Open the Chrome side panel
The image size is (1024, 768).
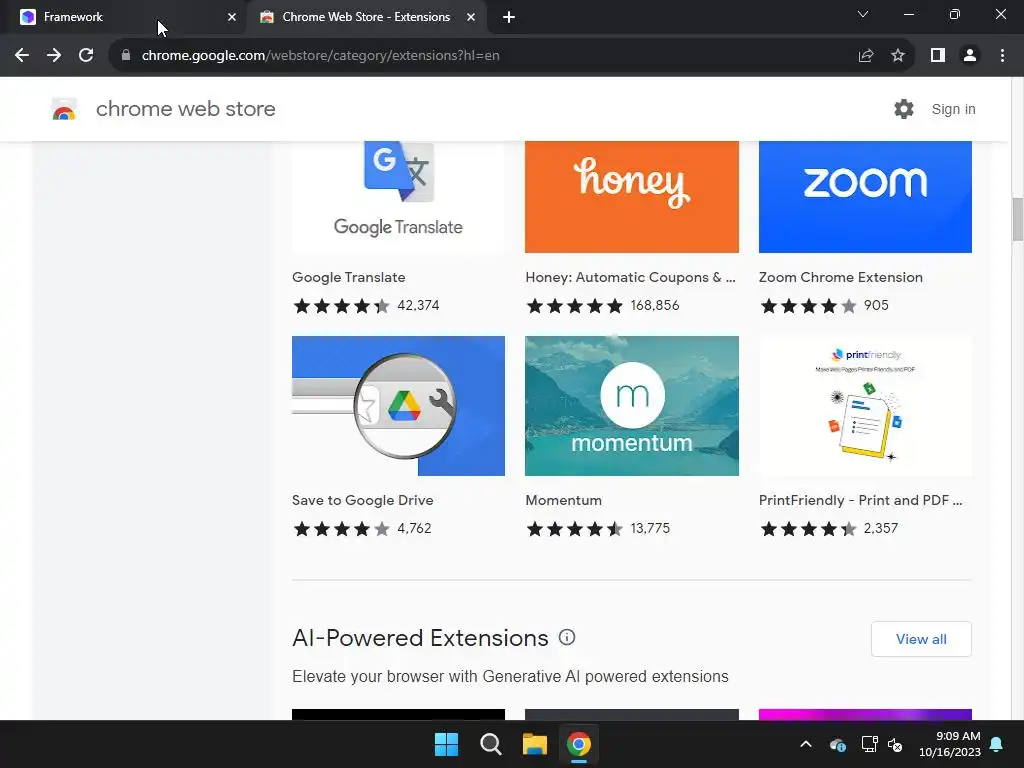coord(938,56)
